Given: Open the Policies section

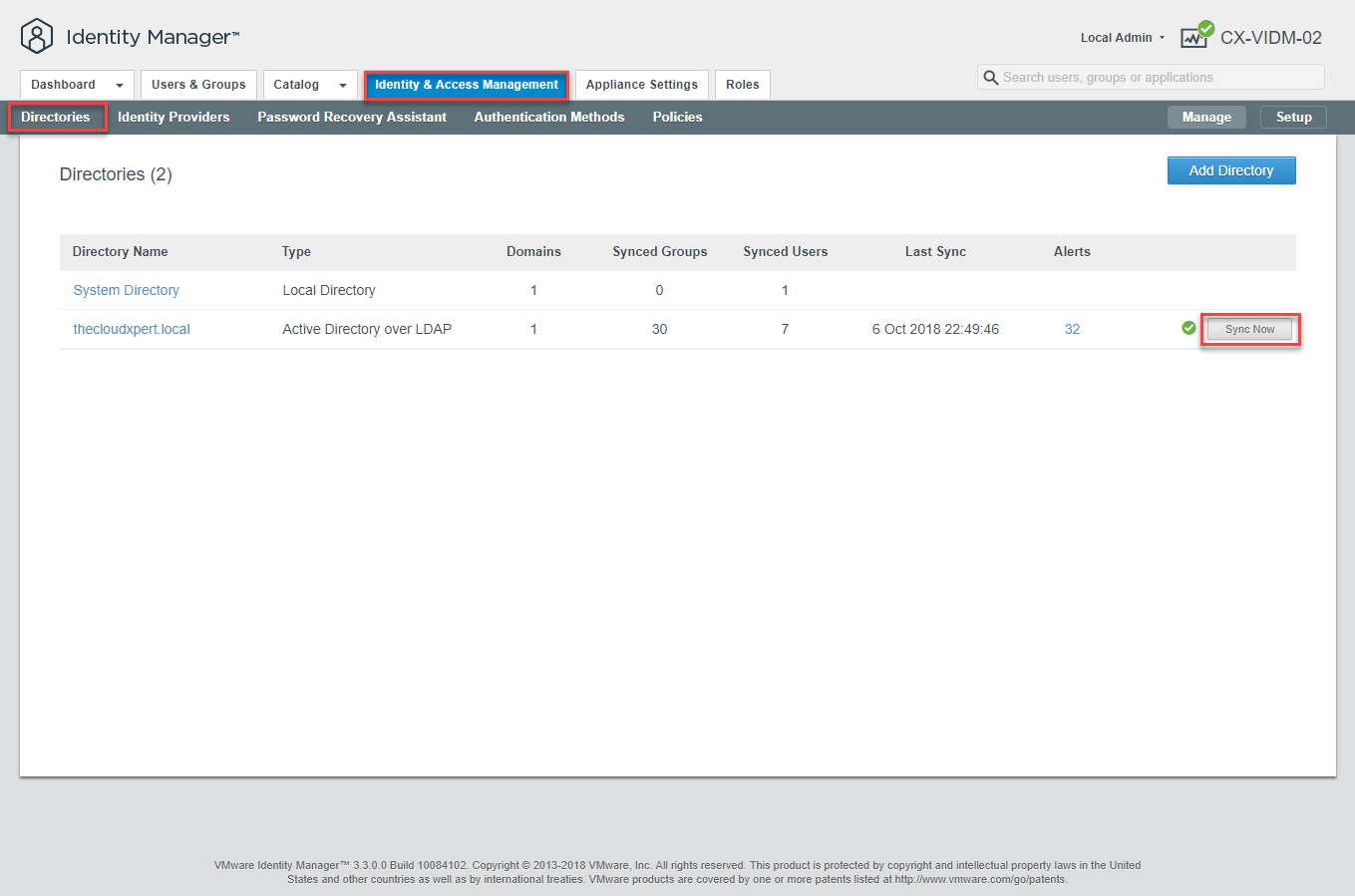Looking at the screenshot, I should tap(677, 117).
